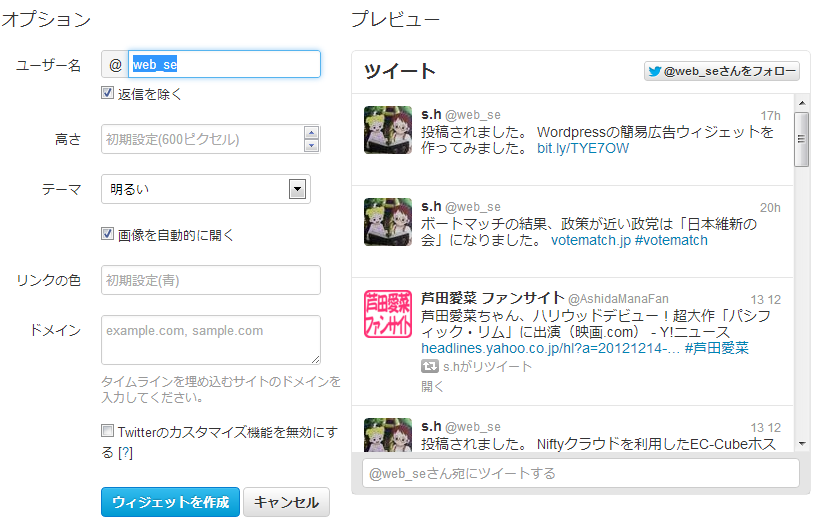Click the 17h timestamp on first tweet
Viewport: 820px width, 527px height.
770,116
